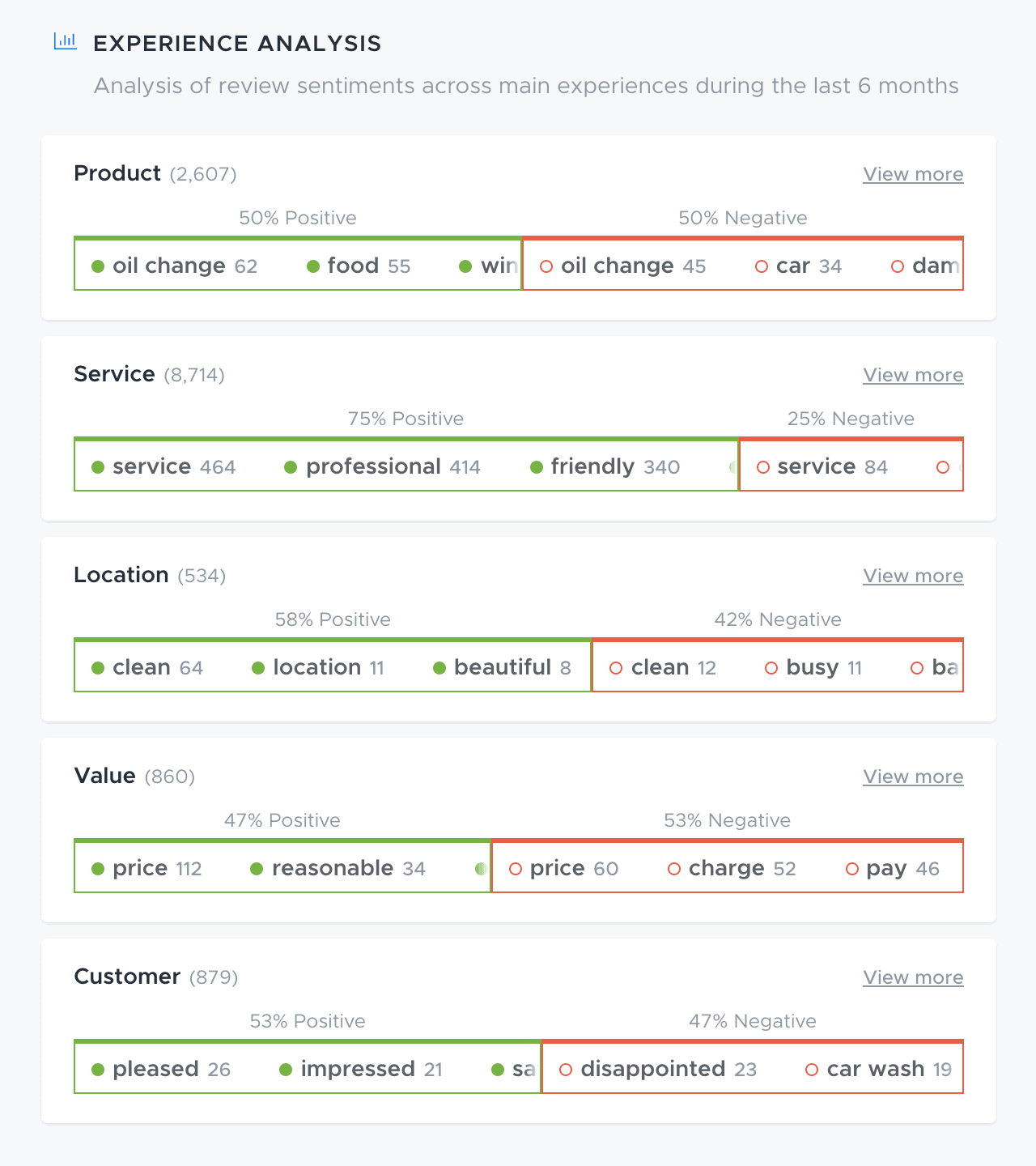
Task: Select the green dot beside price 112
Action: click(100, 868)
